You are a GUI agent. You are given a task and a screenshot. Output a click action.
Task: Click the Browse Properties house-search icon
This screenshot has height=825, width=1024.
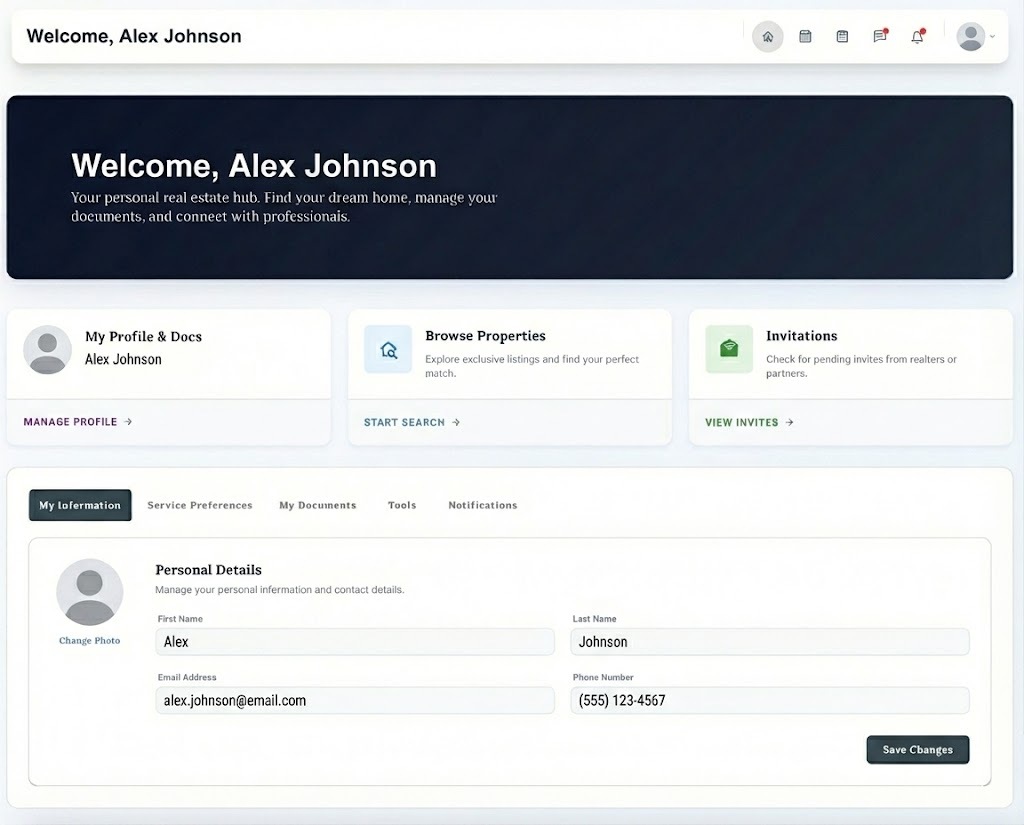pyautogui.click(x=388, y=350)
